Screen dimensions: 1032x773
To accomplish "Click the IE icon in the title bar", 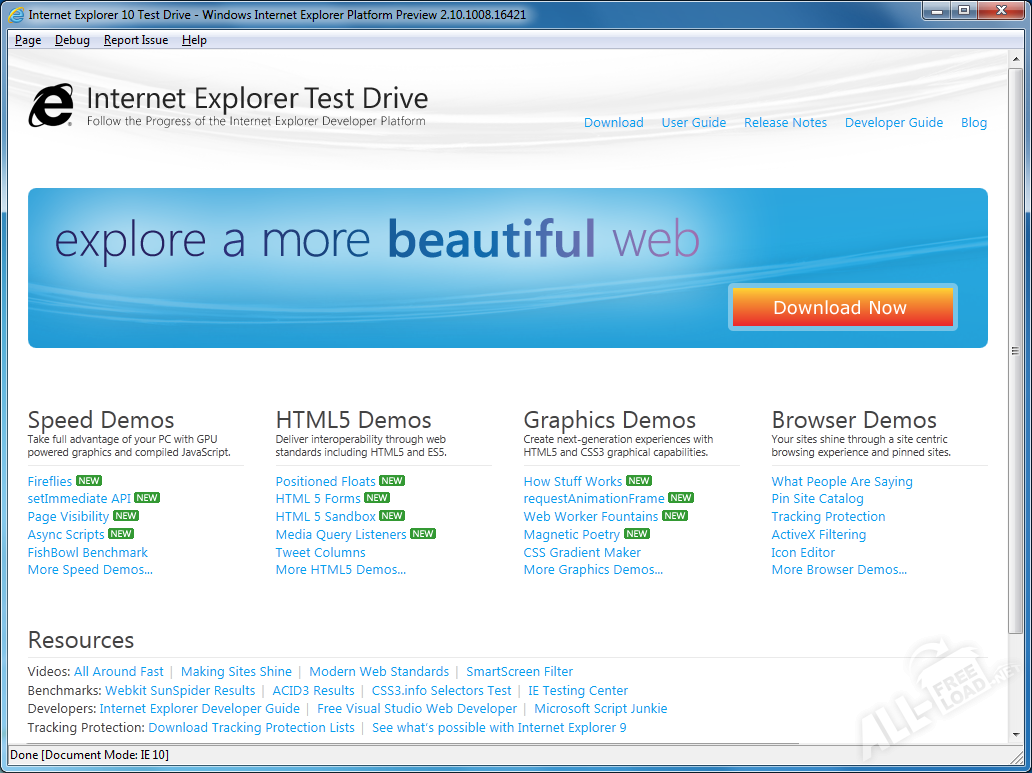I will click(x=16, y=15).
